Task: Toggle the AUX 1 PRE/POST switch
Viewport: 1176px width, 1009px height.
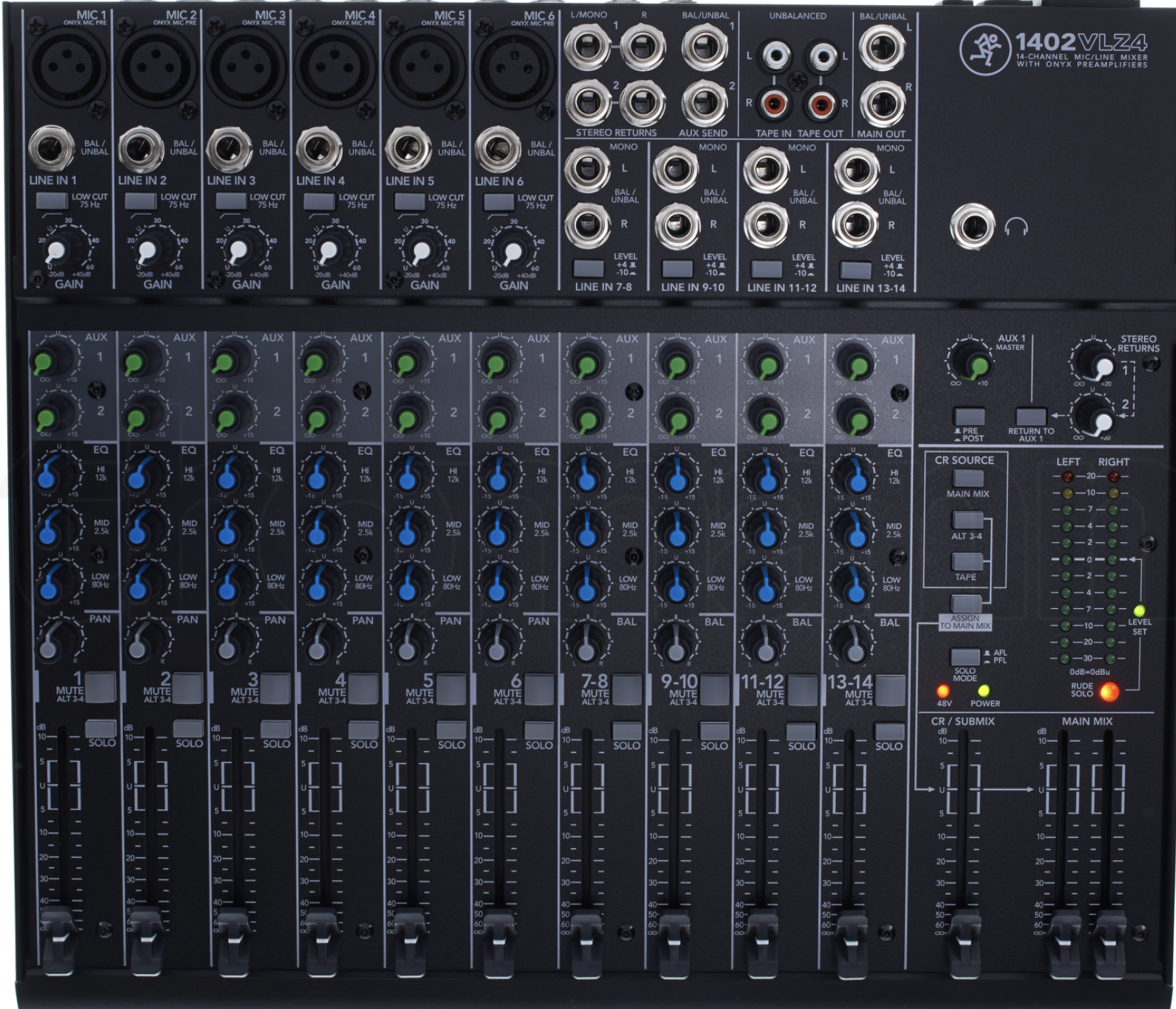Action: (x=969, y=416)
